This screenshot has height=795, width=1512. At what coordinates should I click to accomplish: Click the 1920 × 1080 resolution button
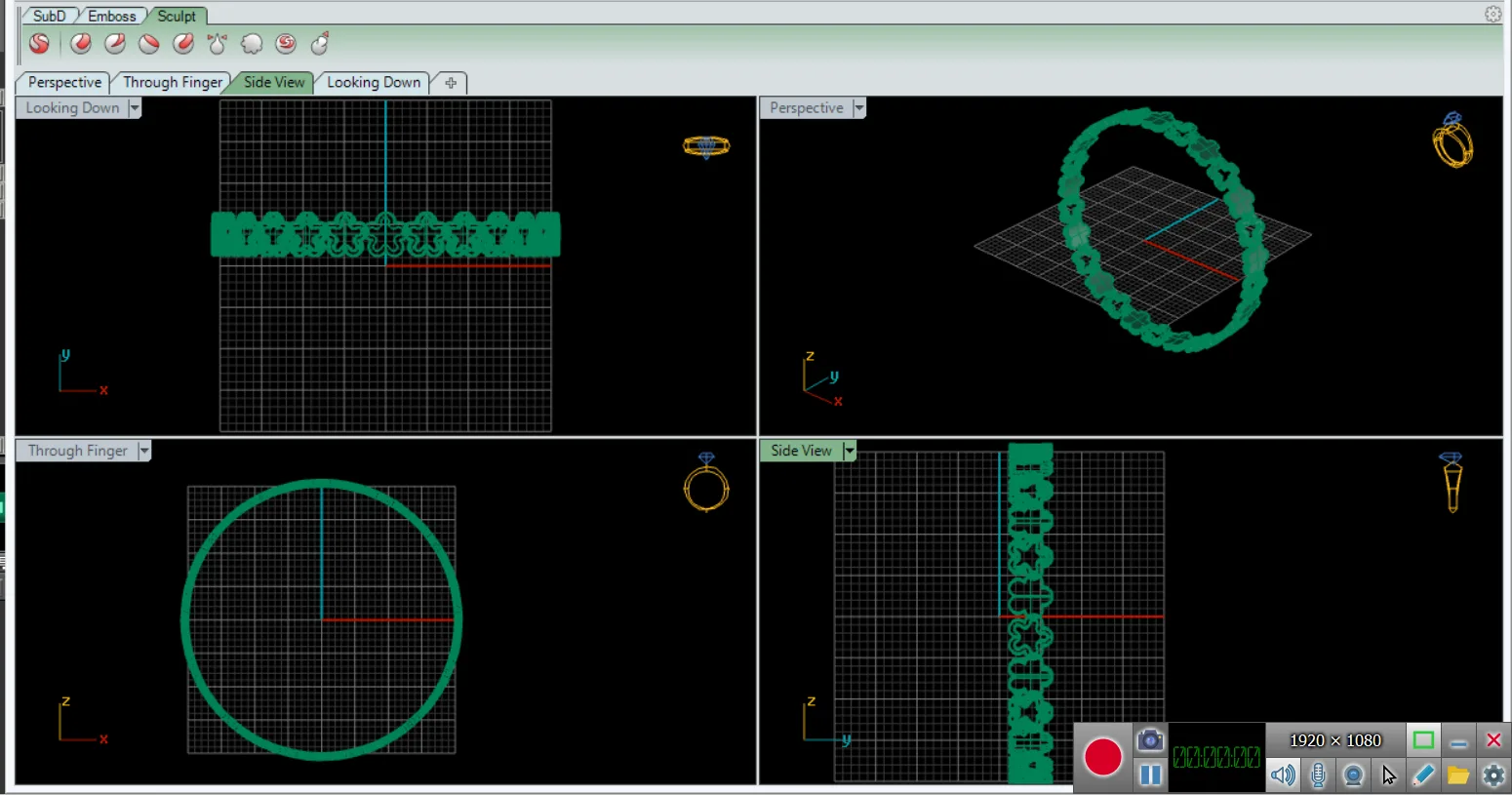click(1335, 740)
